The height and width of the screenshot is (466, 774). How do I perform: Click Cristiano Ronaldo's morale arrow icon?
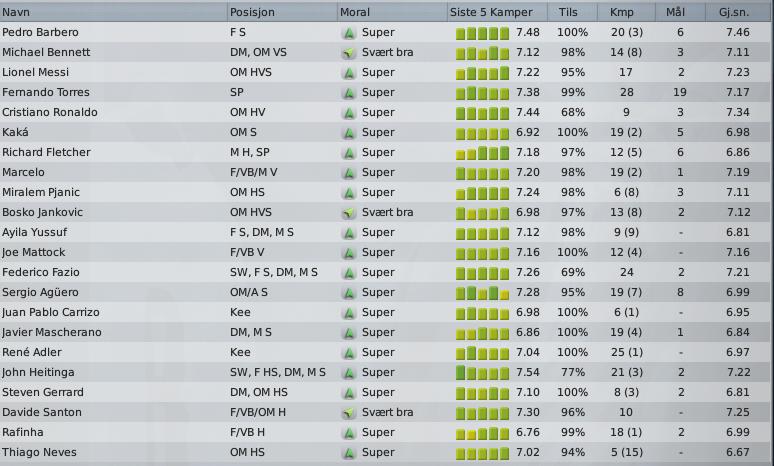point(349,113)
